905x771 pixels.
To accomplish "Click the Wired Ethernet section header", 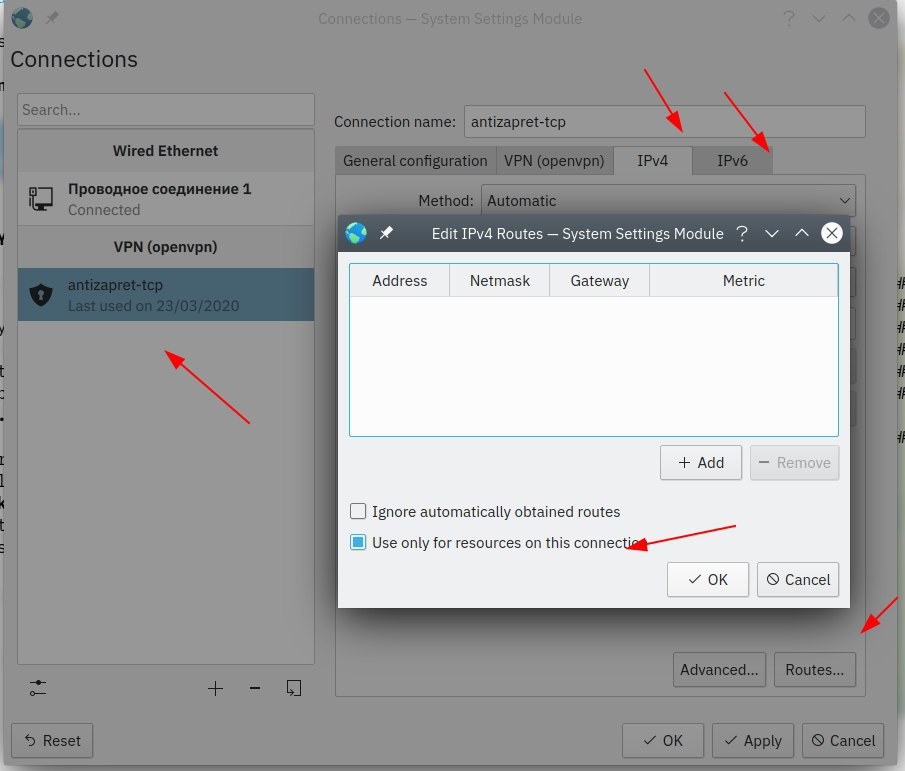I will [166, 151].
